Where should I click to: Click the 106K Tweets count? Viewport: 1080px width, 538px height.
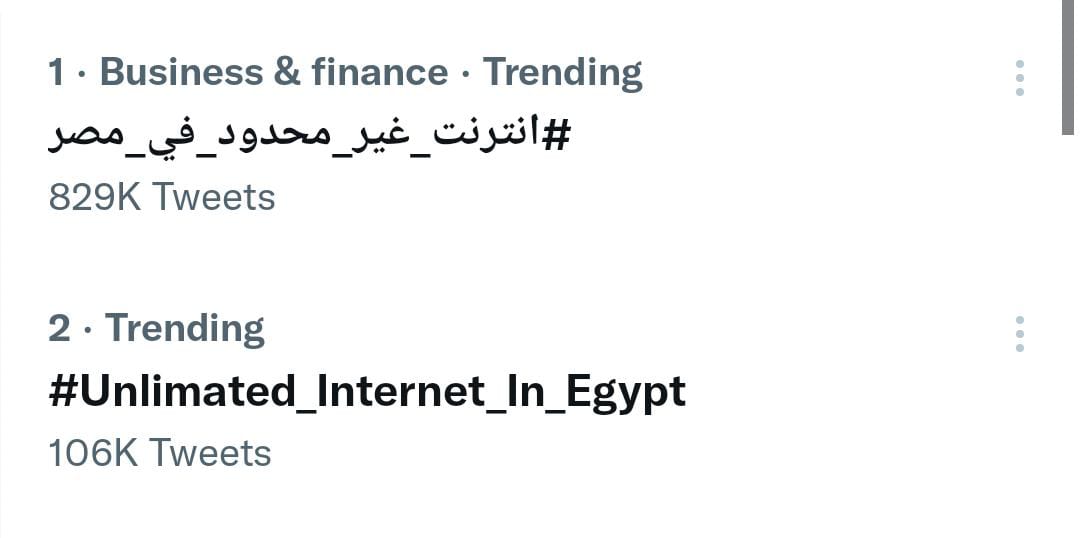(159, 453)
